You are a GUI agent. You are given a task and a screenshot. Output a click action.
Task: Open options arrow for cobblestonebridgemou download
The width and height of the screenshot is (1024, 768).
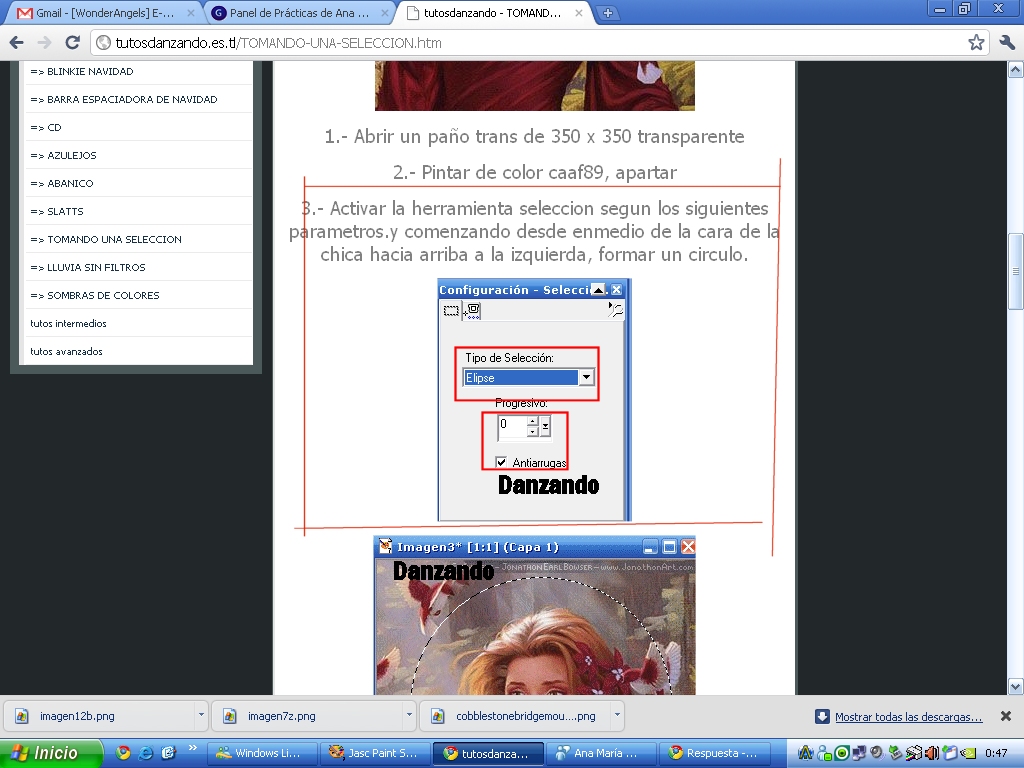[617, 716]
